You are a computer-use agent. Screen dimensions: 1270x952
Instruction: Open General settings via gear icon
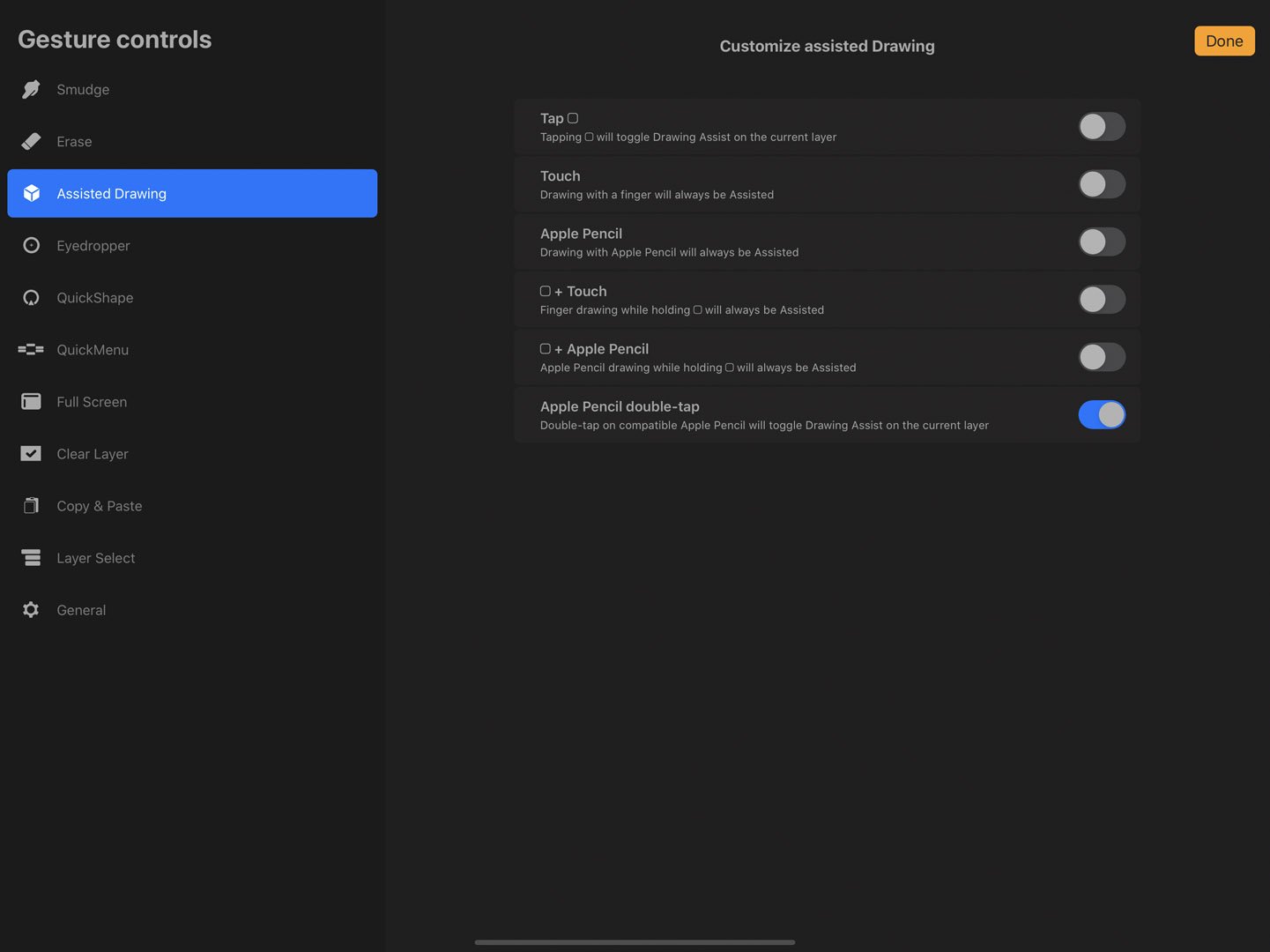coord(31,609)
